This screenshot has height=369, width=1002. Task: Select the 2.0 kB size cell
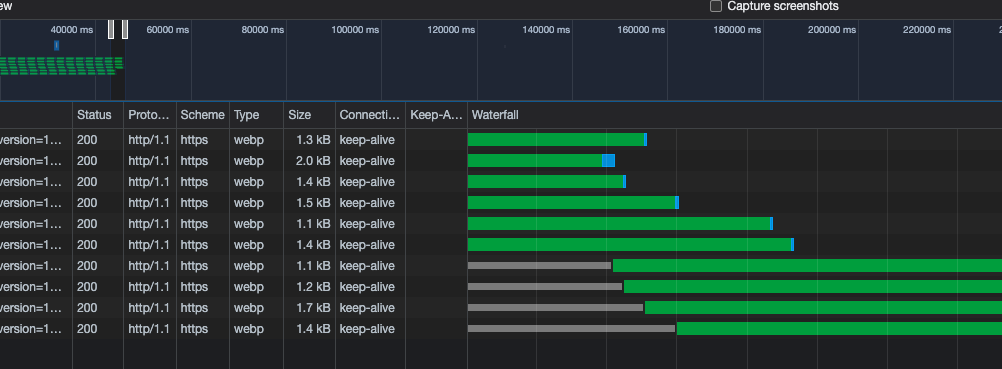point(309,161)
